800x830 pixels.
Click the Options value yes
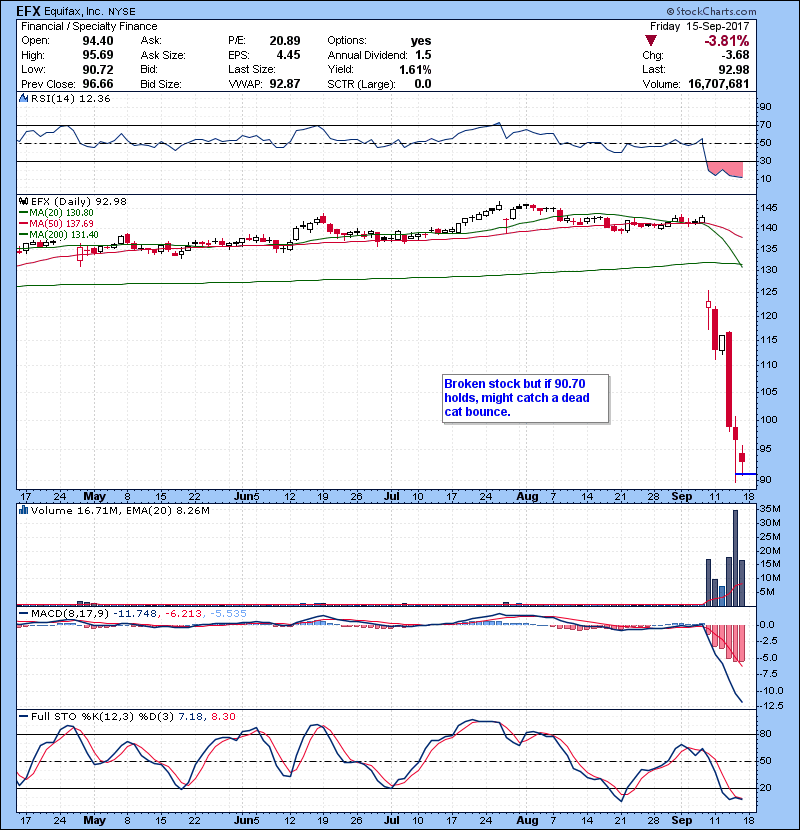[x=421, y=41]
